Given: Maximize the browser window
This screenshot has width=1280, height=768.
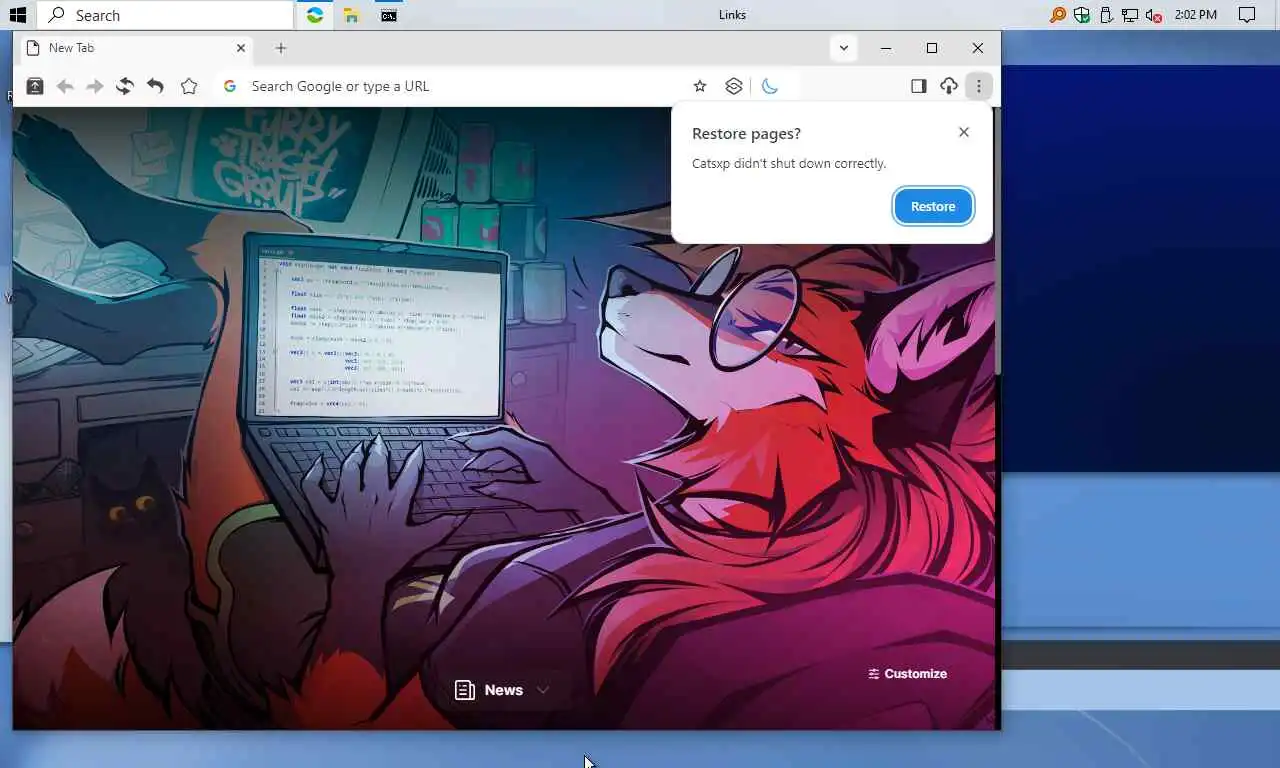Looking at the screenshot, I should click(932, 48).
